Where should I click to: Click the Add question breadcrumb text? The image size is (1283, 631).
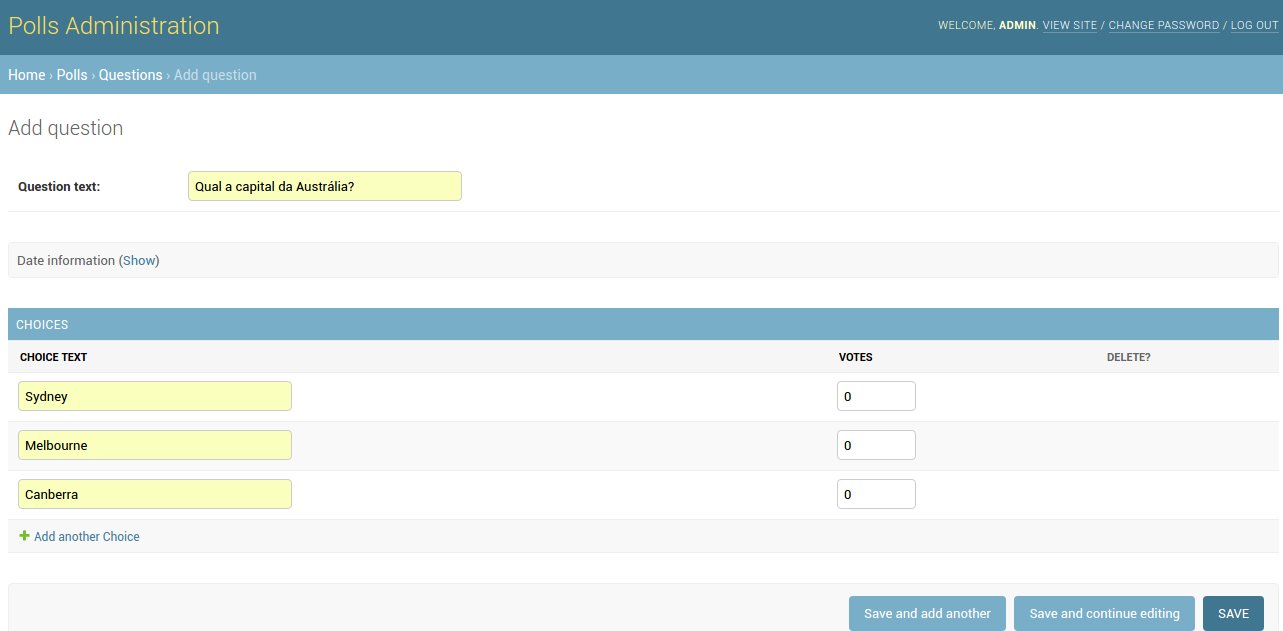(215, 75)
